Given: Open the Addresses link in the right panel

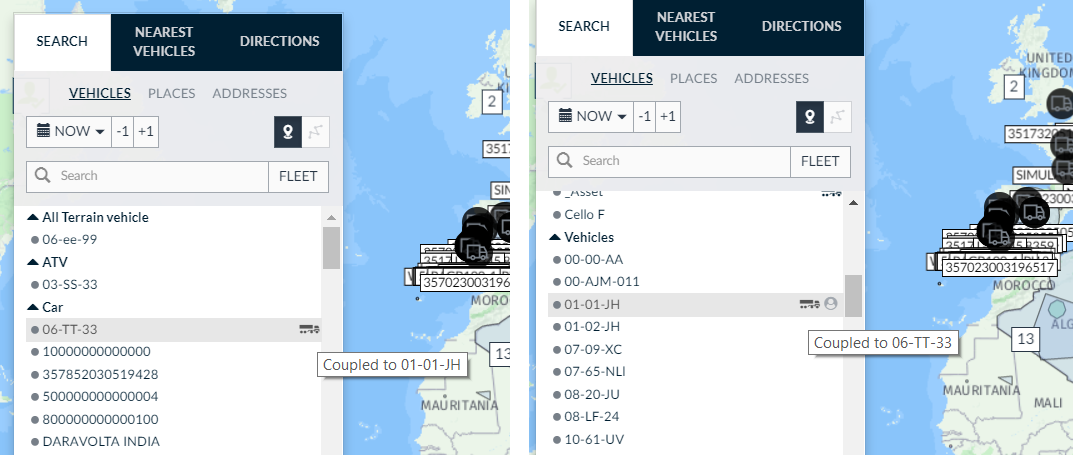Looking at the screenshot, I should [771, 78].
